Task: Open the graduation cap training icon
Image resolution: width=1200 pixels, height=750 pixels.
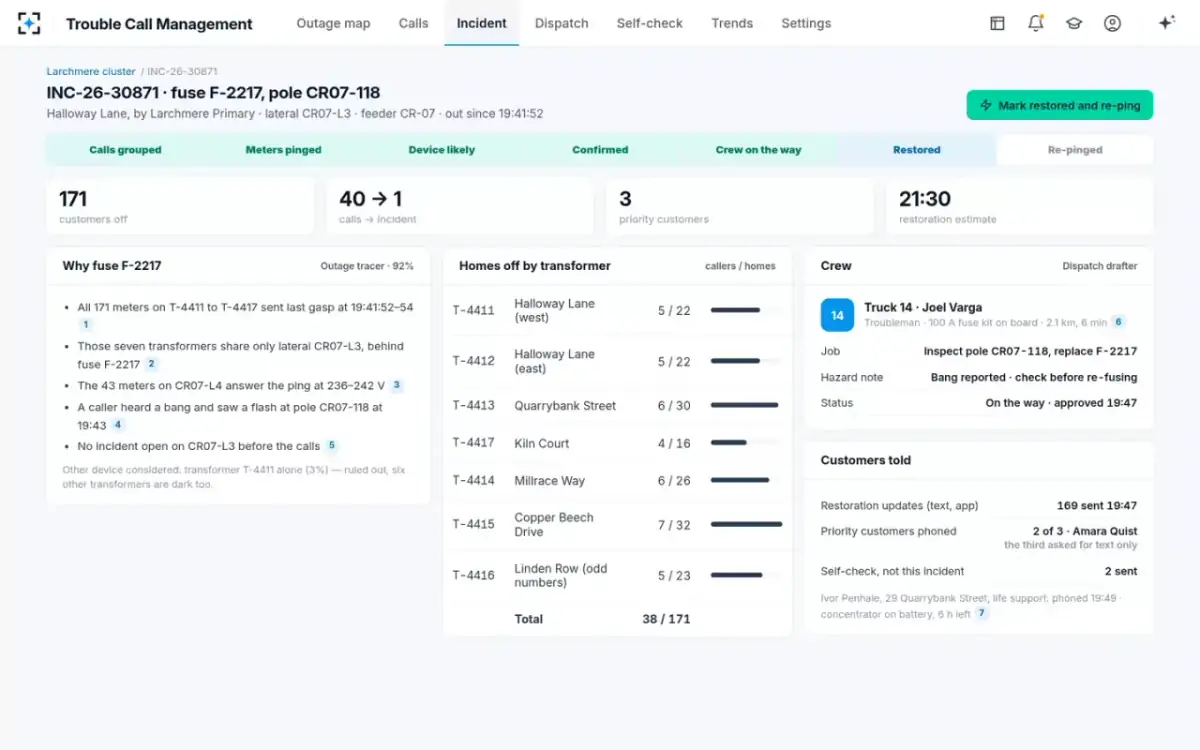Action: pyautogui.click(x=1074, y=23)
